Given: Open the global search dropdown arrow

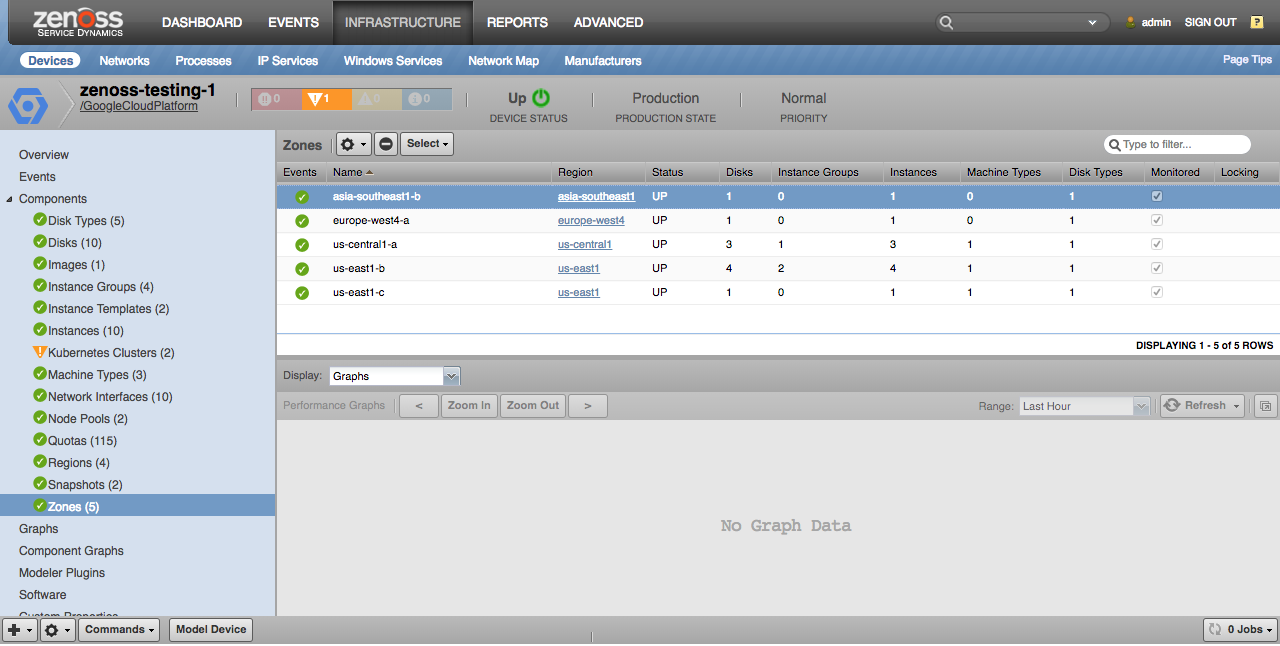Looking at the screenshot, I should [x=1092, y=22].
